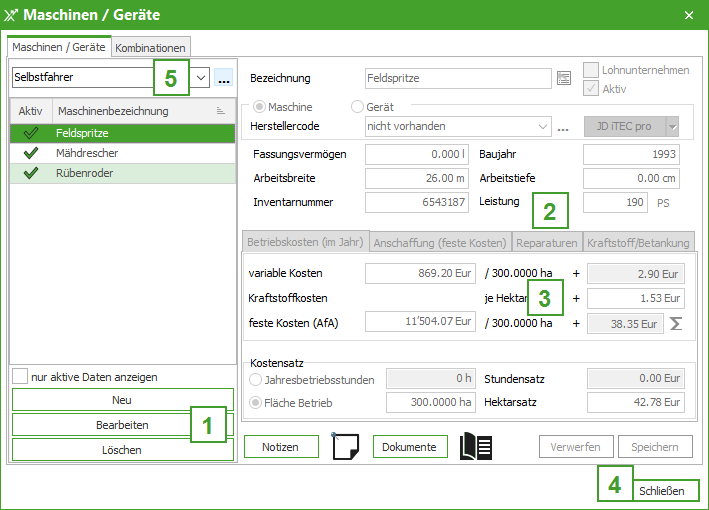The image size is (709, 510).
Task: Click the Neu button
Action: click(122, 400)
